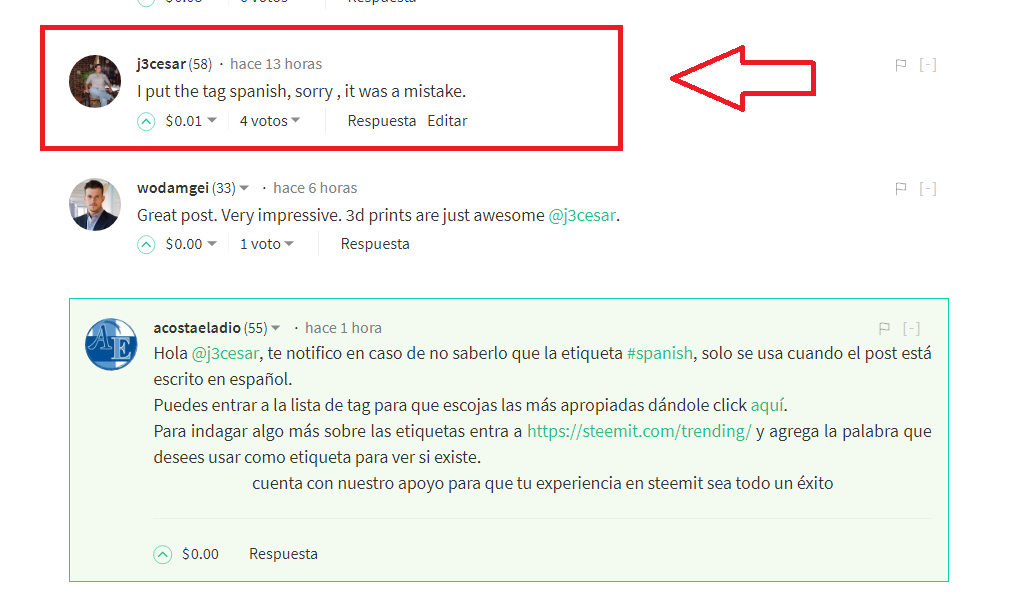Expand wodamgei's user dropdown arrow
The width and height of the screenshot is (1030, 598).
[244, 188]
